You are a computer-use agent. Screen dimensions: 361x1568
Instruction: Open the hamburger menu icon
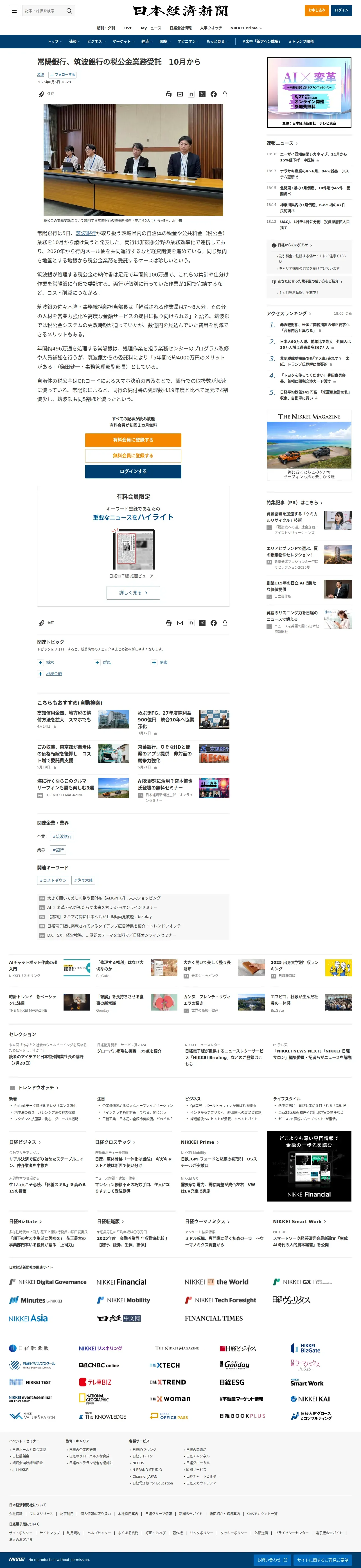[x=14, y=10]
